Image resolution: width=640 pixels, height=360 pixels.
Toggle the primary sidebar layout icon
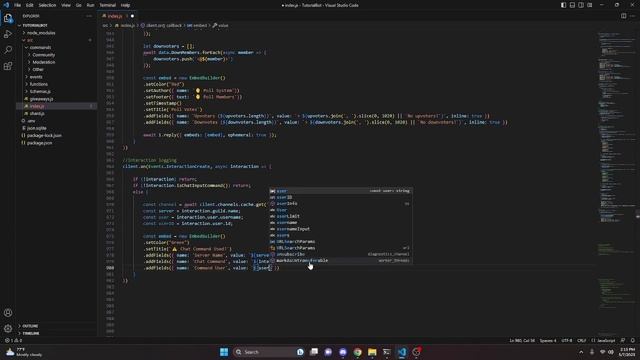[x=563, y=5]
